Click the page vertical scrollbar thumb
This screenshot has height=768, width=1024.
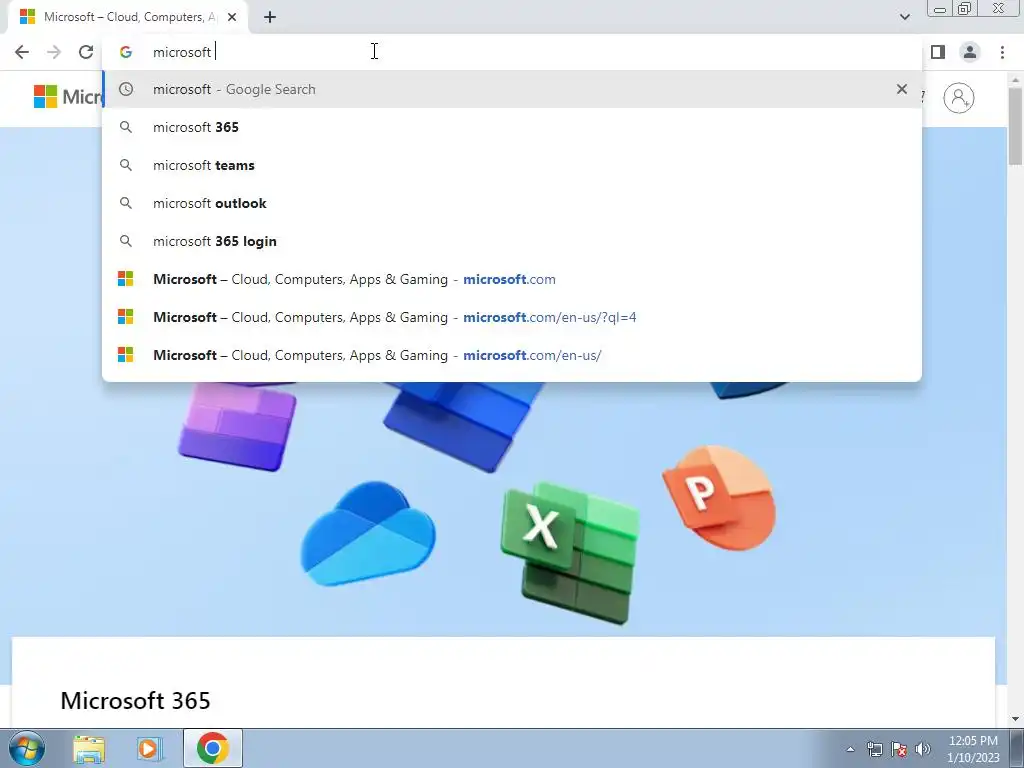(x=1016, y=126)
